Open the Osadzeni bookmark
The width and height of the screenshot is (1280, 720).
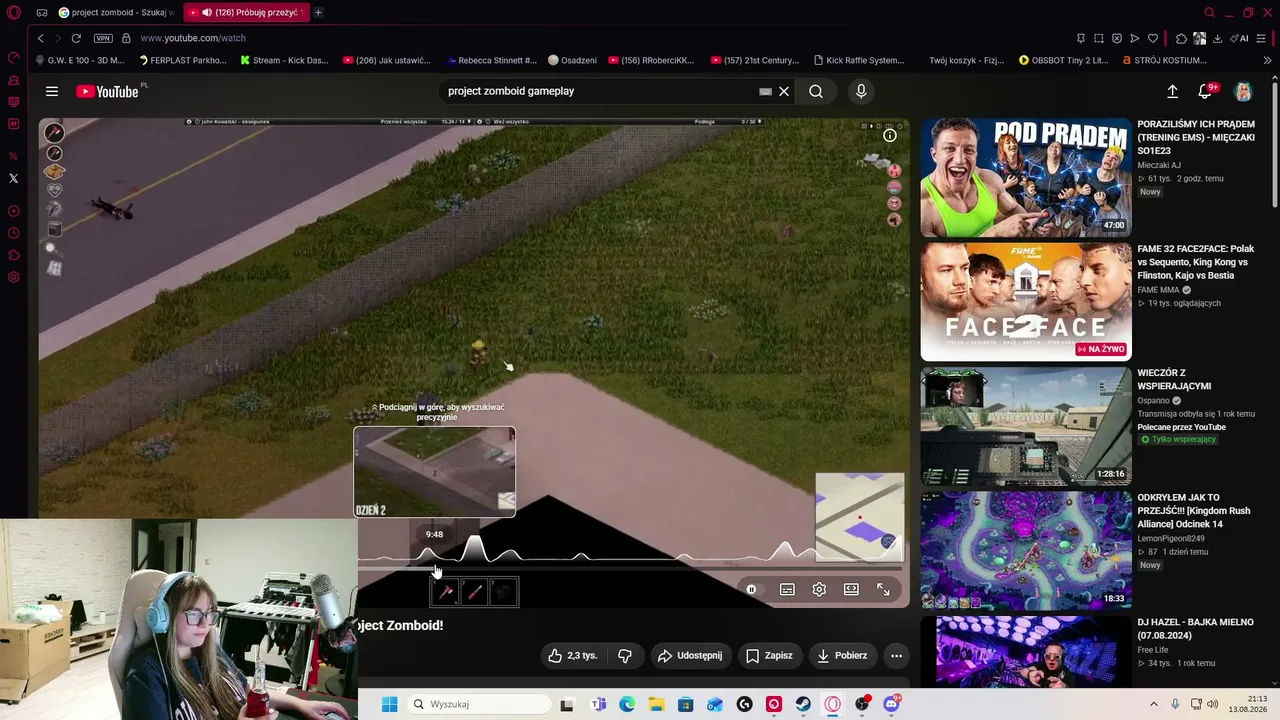point(572,60)
